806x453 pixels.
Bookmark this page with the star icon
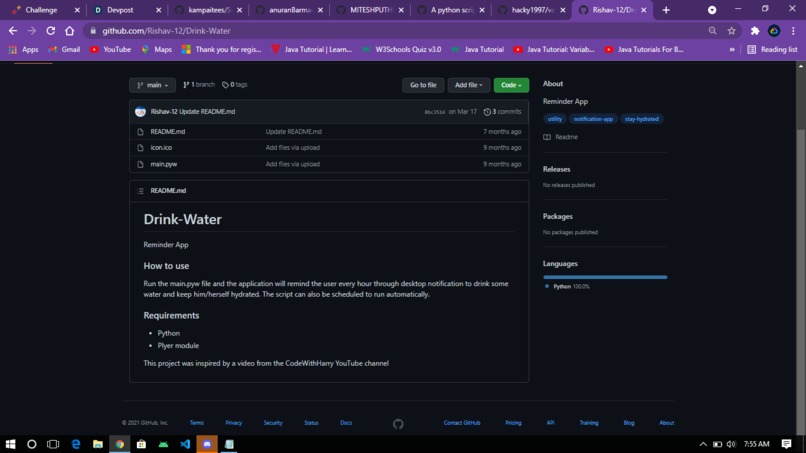(731, 31)
